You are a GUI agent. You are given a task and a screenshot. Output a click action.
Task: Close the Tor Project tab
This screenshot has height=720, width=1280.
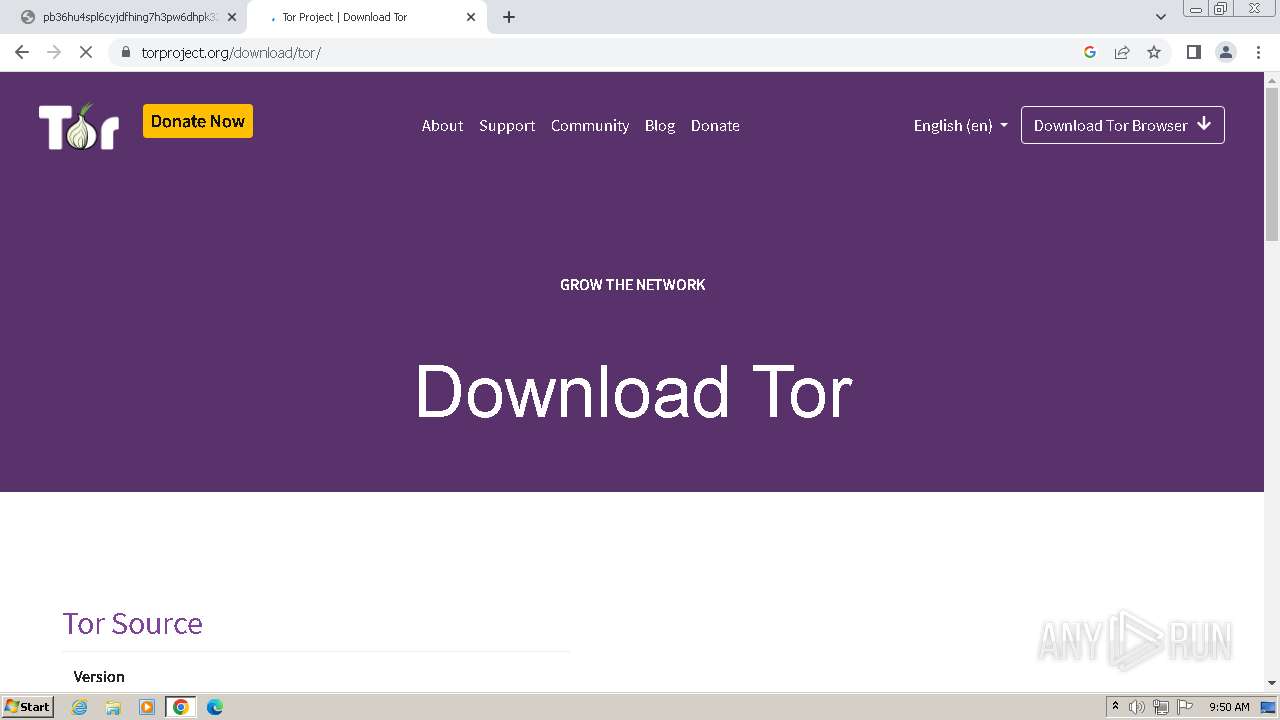tap(471, 17)
